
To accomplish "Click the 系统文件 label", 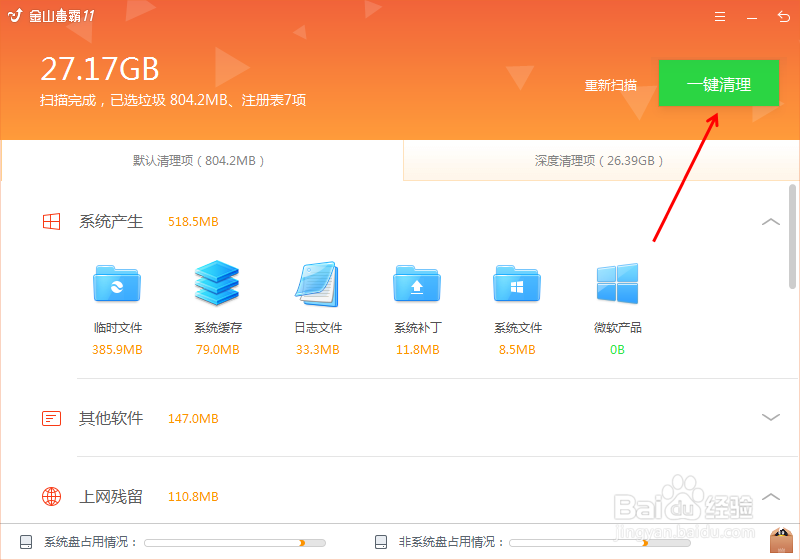I will coord(518,327).
